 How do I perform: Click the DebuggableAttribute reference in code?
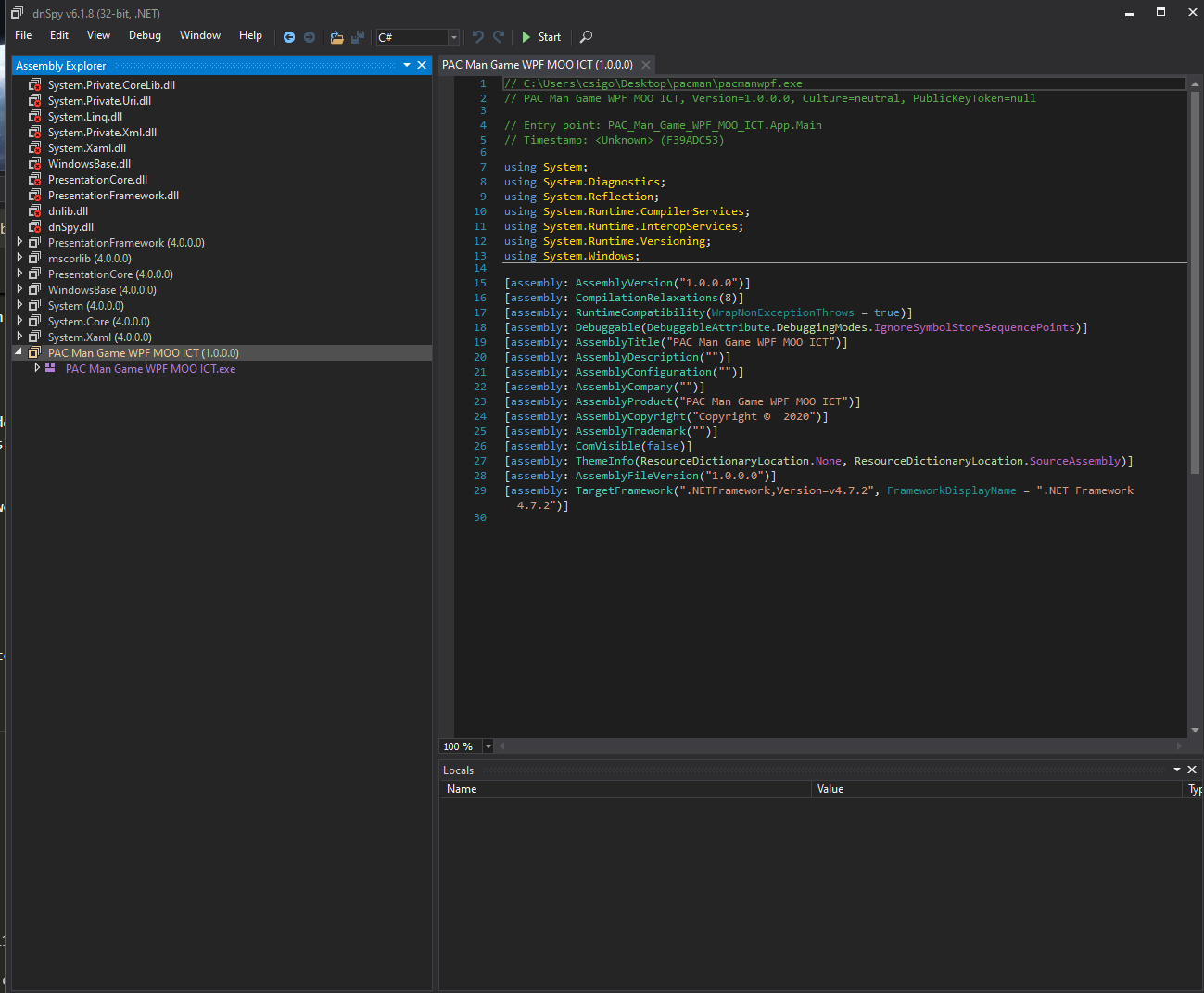coord(708,327)
